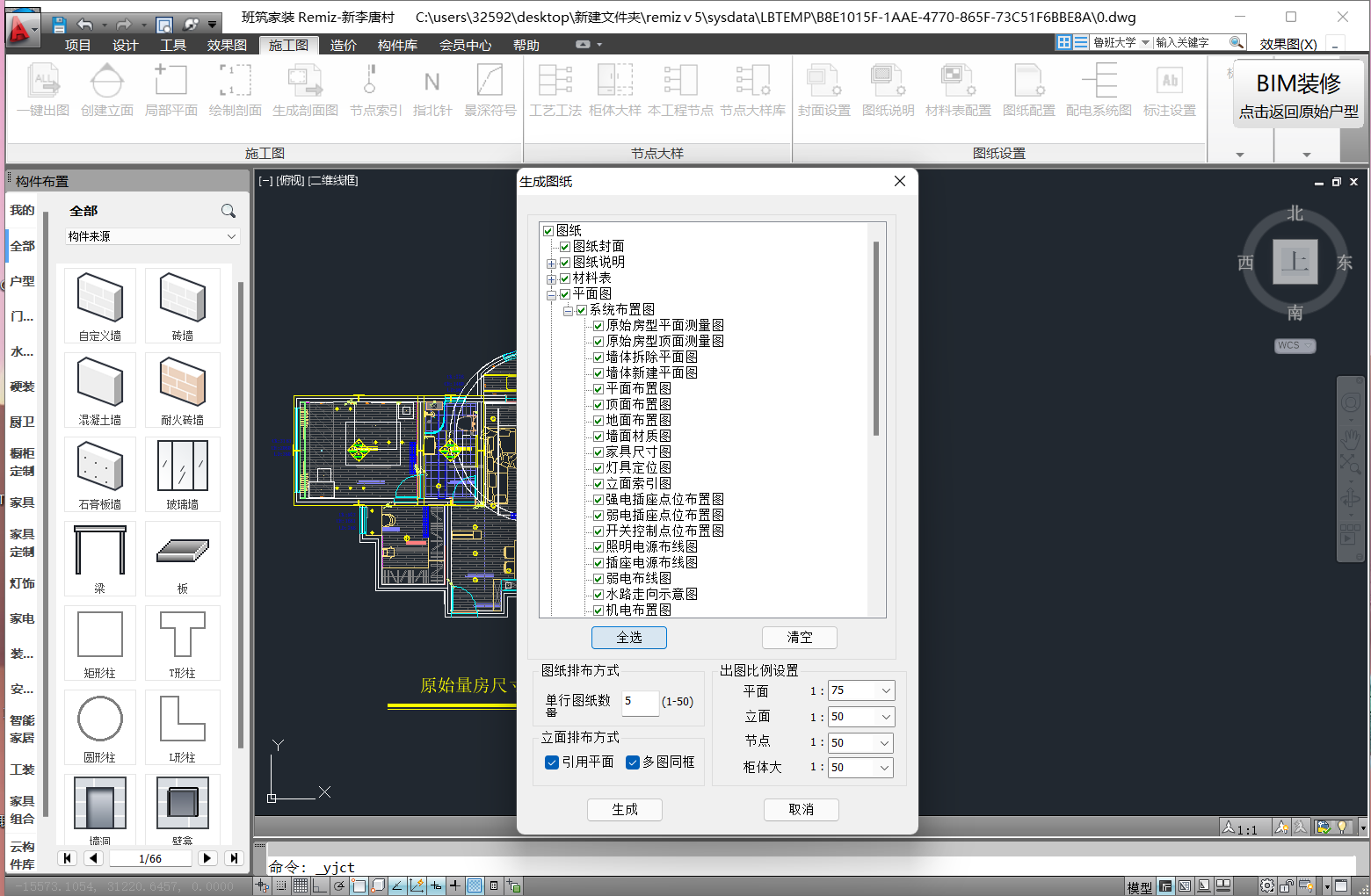The image size is (1371, 896).
Task: Pick the 耐火砖墙 component
Action: tap(183, 388)
